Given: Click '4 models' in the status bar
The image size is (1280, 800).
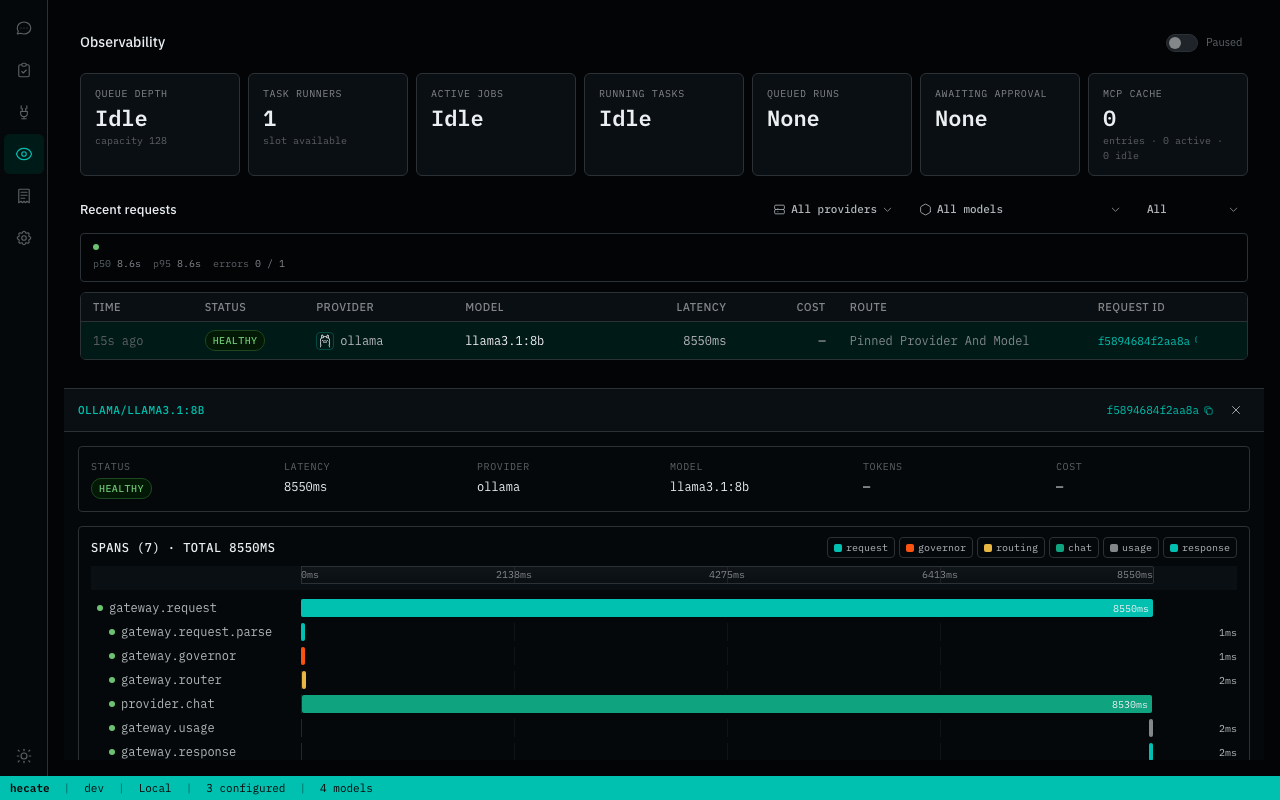Looking at the screenshot, I should [x=346, y=788].
